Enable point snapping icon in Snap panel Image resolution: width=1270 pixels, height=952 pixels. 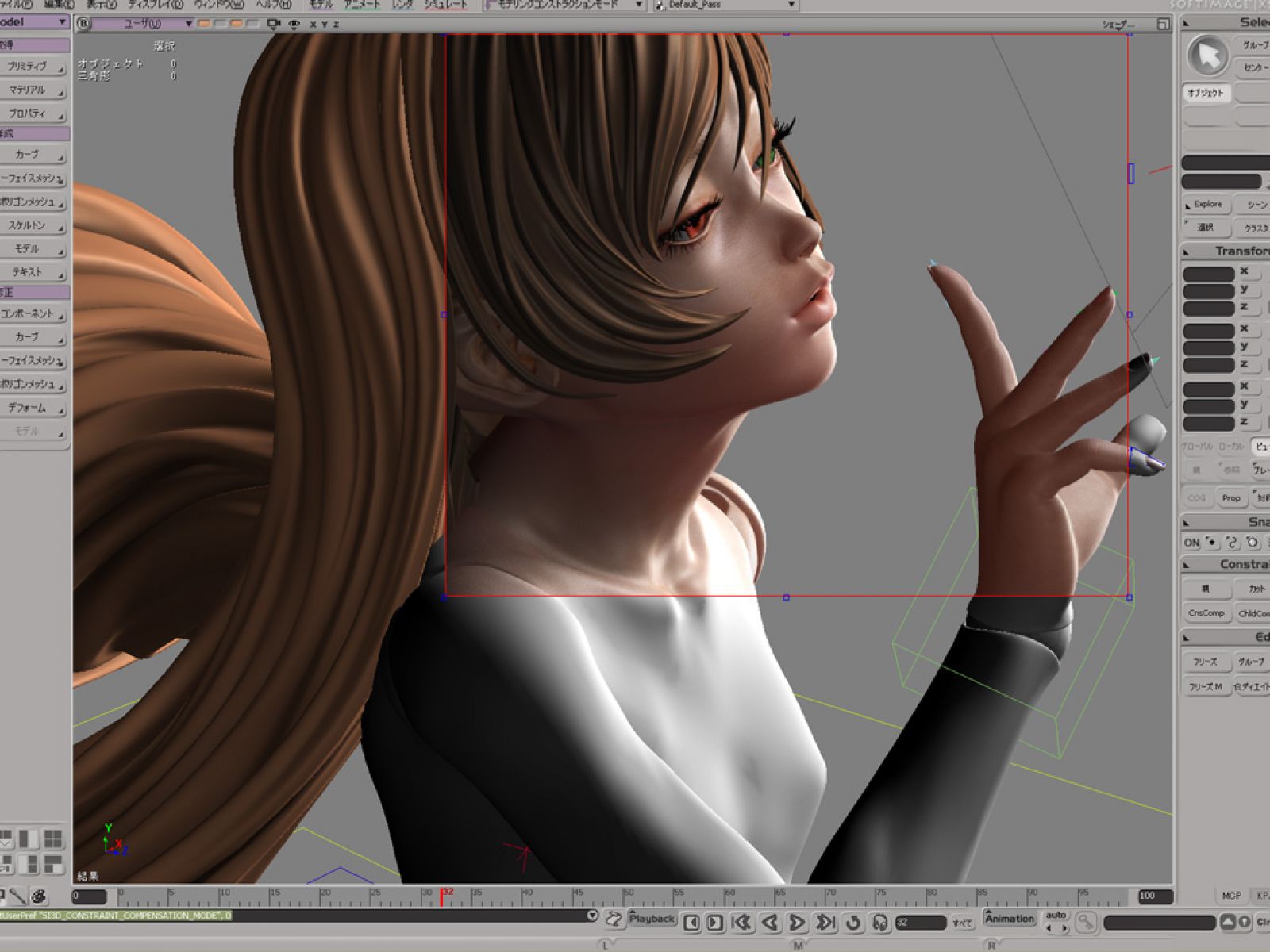click(1212, 543)
